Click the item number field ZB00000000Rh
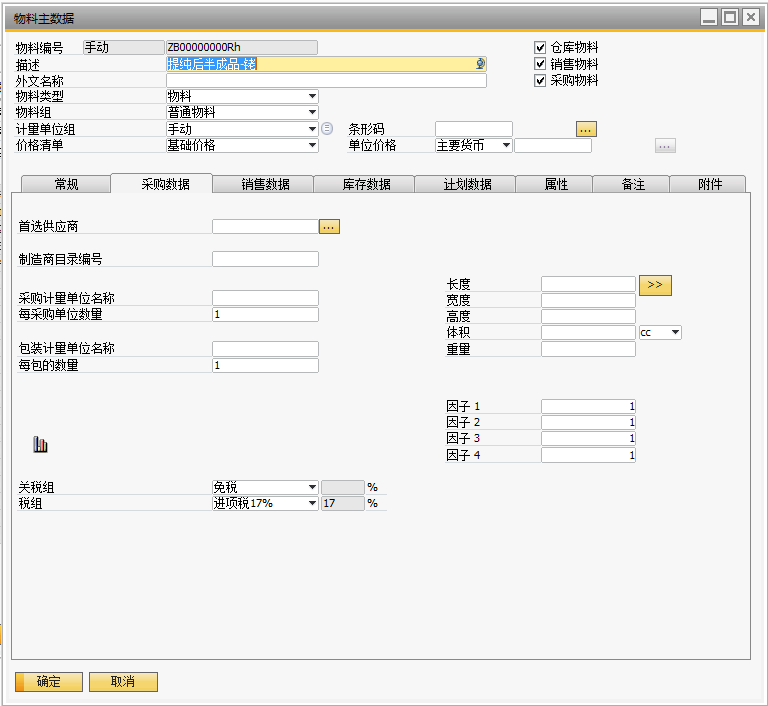 click(242, 48)
